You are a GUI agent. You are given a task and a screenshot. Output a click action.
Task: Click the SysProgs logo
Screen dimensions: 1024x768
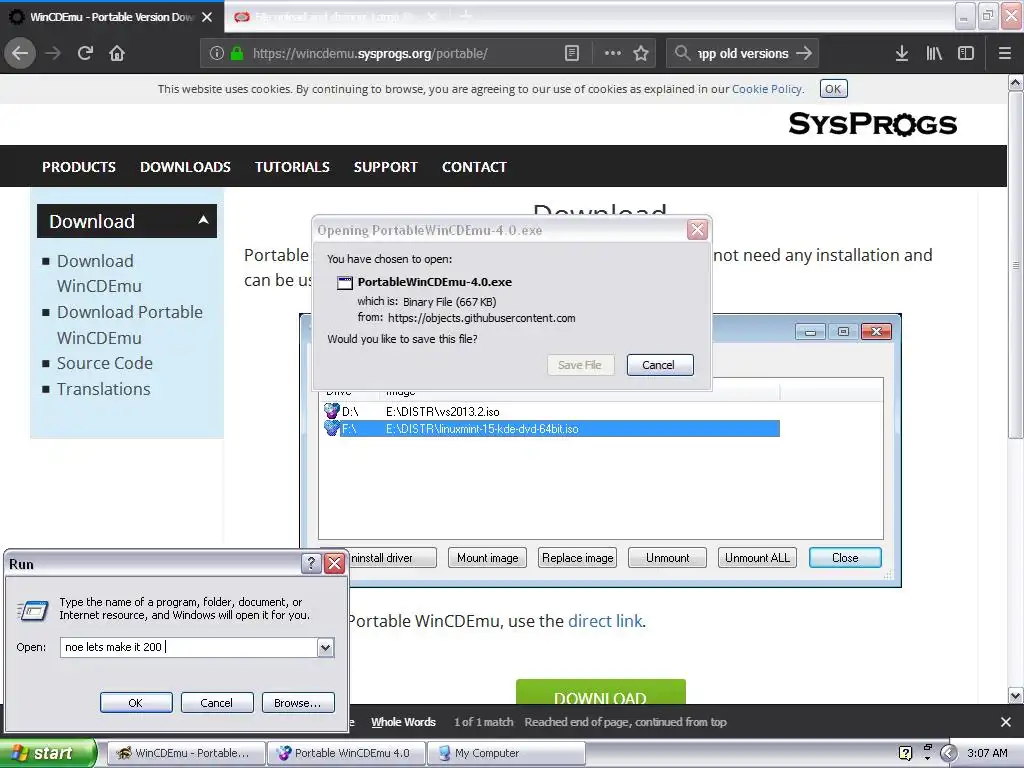click(872, 124)
